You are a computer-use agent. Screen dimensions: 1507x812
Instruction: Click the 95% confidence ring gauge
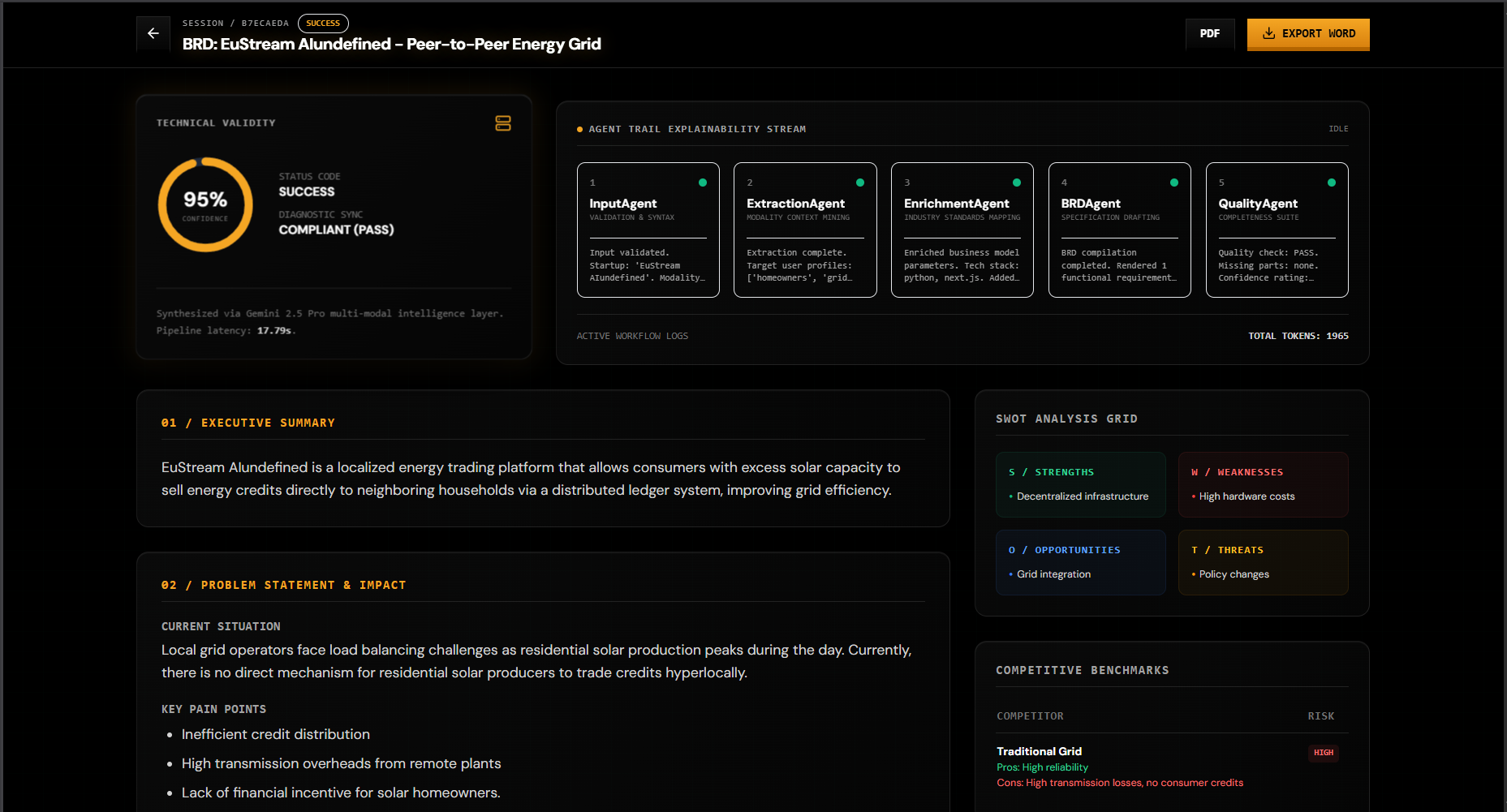[205, 204]
